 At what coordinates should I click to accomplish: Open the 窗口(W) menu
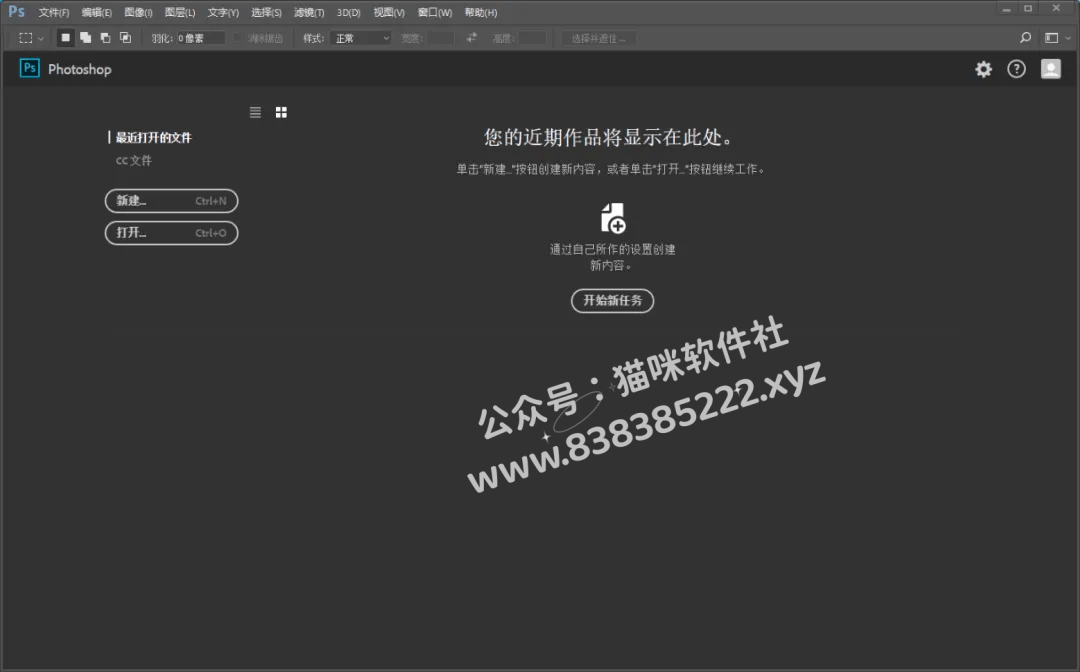435,12
